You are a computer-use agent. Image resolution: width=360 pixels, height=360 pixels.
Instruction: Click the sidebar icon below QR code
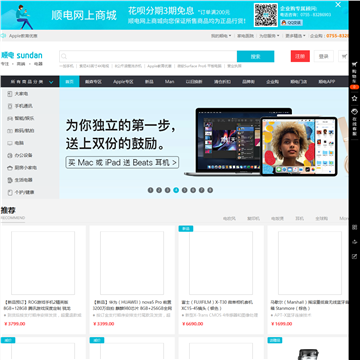click(x=354, y=242)
